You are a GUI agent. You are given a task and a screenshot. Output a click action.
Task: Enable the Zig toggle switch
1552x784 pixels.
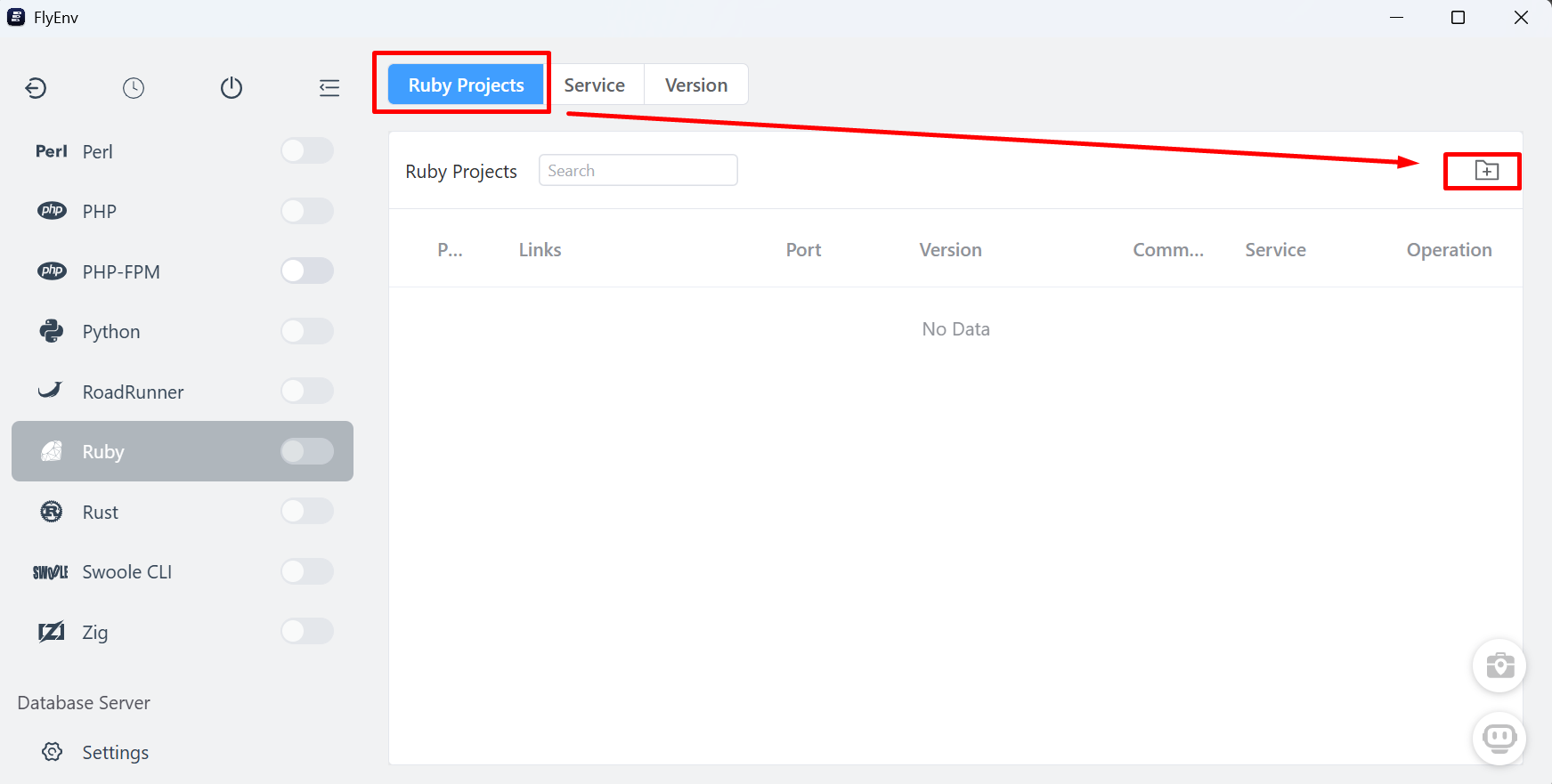pos(307,631)
